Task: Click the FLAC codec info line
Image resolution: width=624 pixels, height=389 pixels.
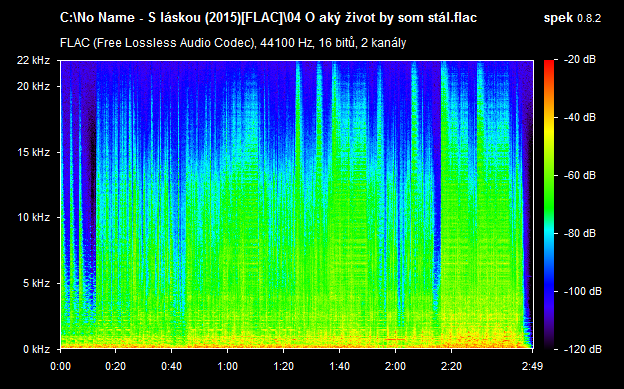Action: [233, 43]
